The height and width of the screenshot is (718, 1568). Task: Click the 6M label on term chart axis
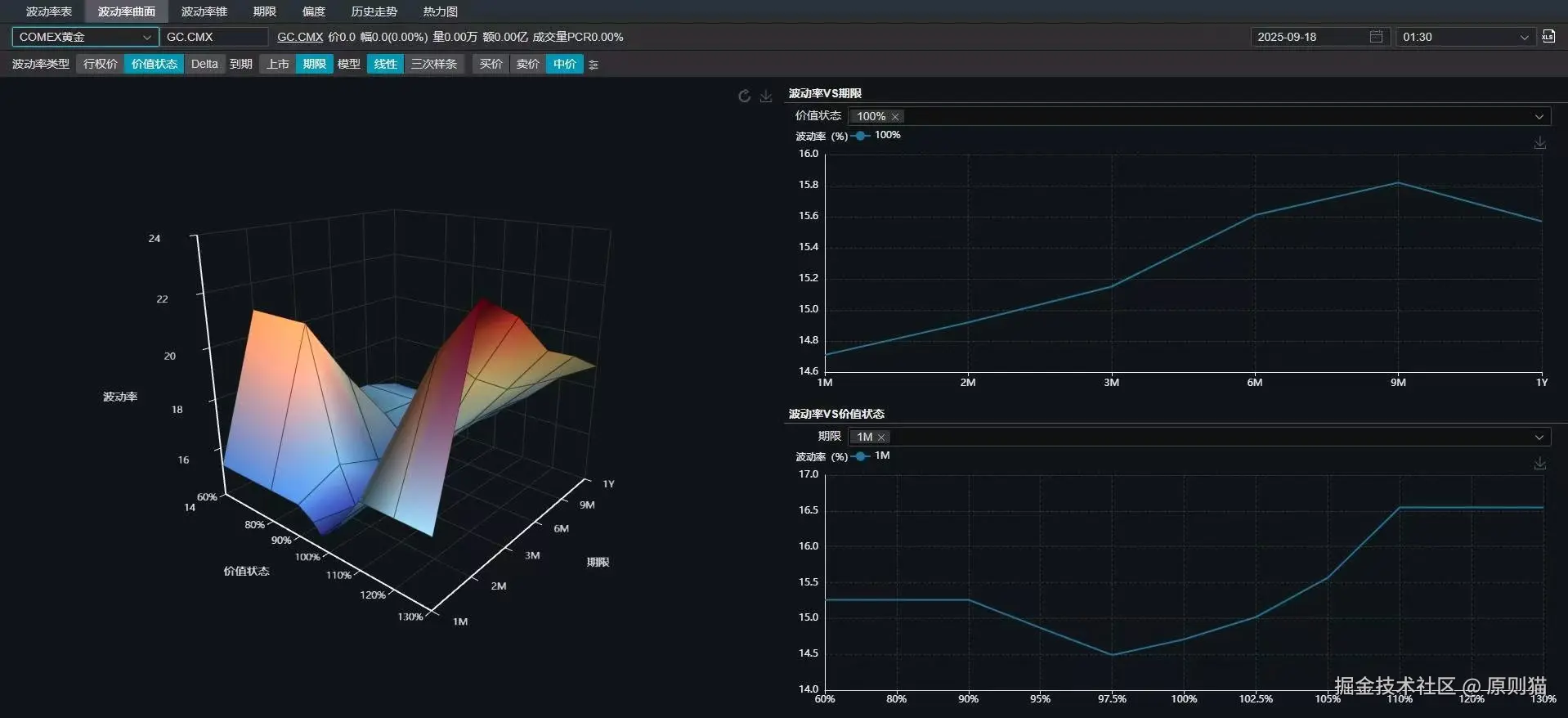click(1255, 382)
